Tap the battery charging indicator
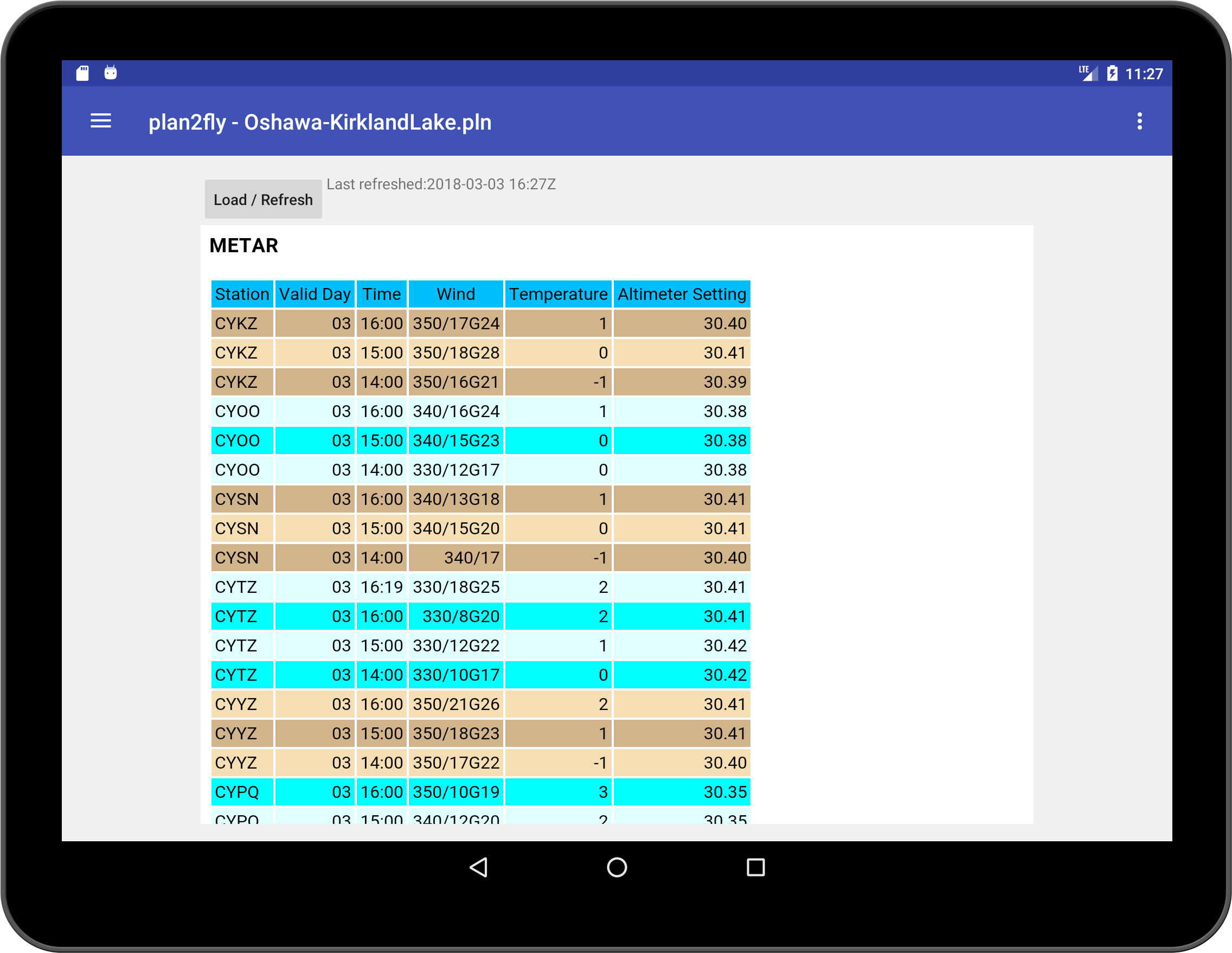 pyautogui.click(x=1112, y=72)
